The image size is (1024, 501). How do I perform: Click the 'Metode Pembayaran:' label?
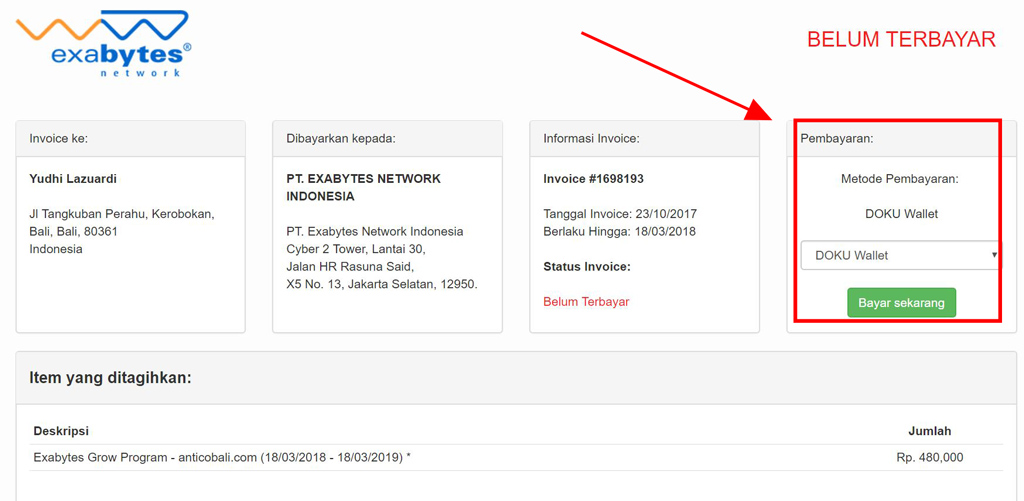click(x=901, y=179)
